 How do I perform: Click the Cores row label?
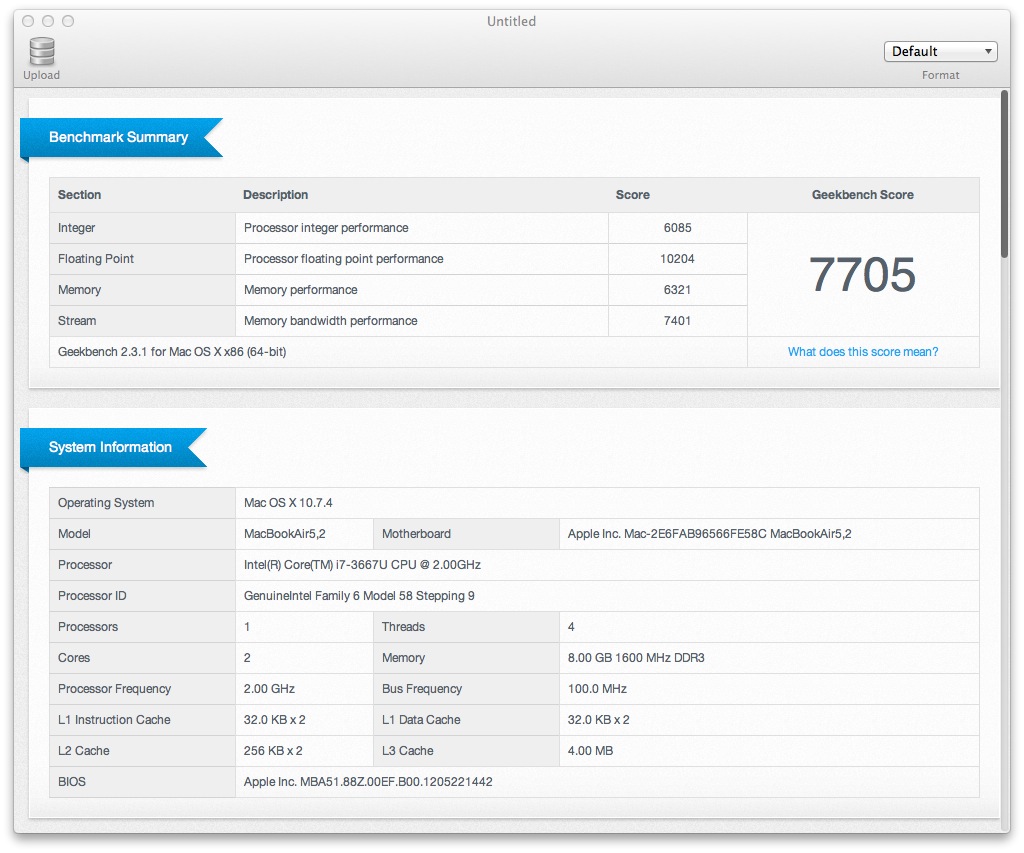point(74,658)
